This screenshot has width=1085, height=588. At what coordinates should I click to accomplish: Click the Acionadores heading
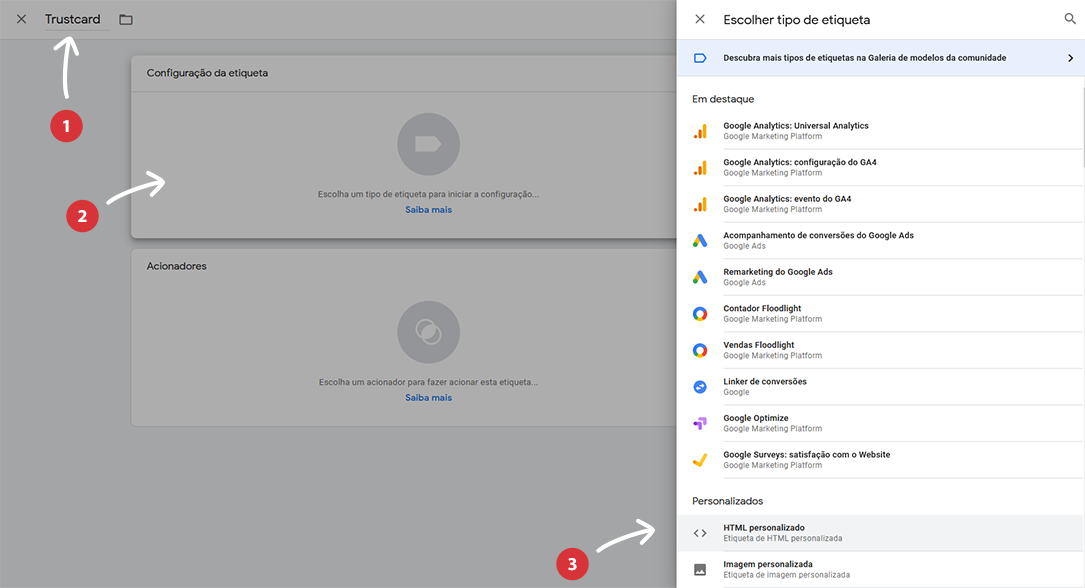176,266
